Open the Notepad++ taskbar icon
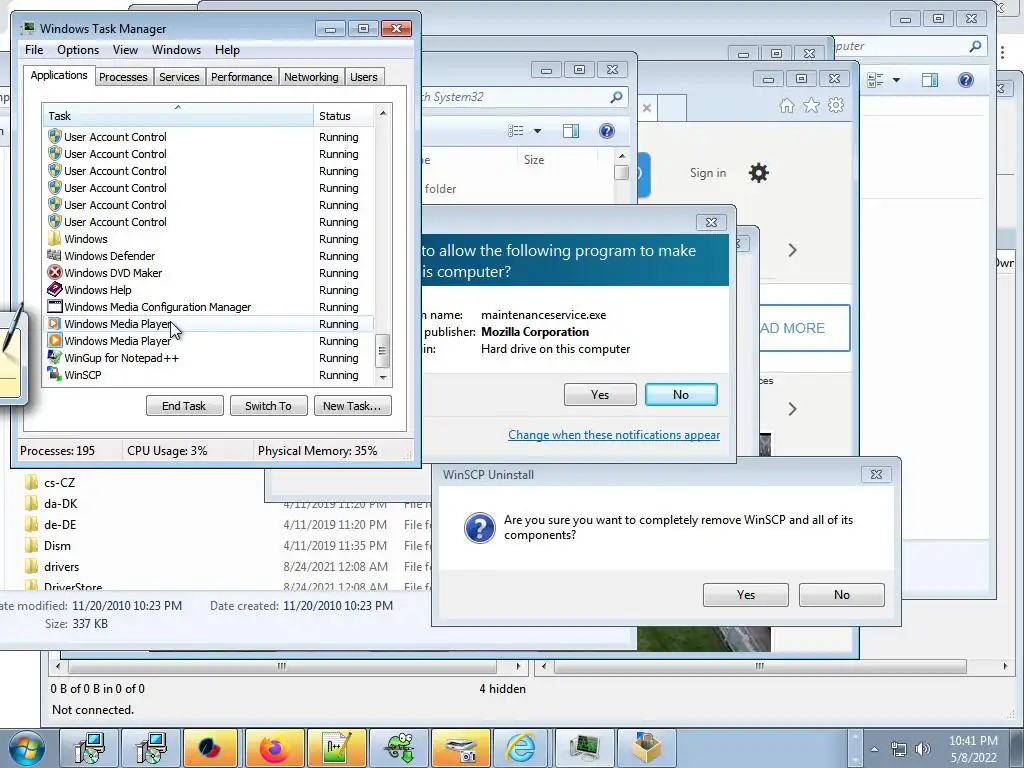This screenshot has width=1024, height=768. [337, 748]
